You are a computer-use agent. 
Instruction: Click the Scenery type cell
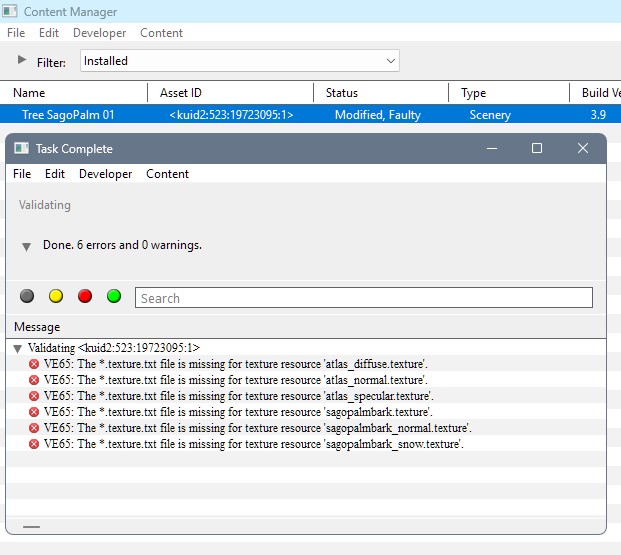pyautogui.click(x=490, y=115)
